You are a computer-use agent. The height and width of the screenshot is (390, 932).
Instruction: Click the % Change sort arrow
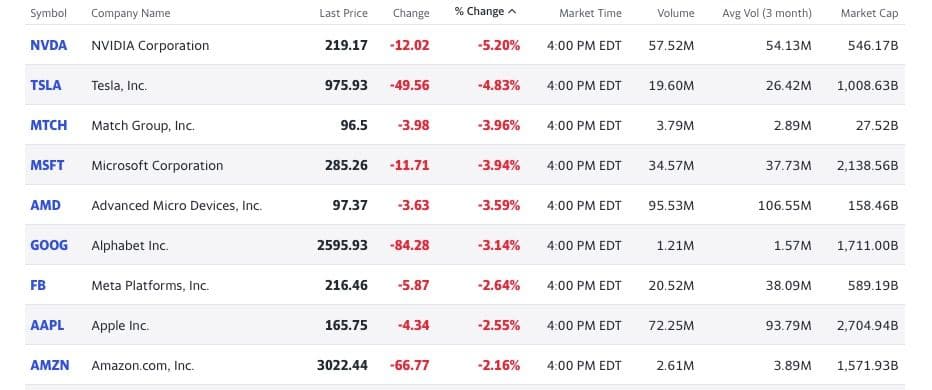tap(512, 11)
